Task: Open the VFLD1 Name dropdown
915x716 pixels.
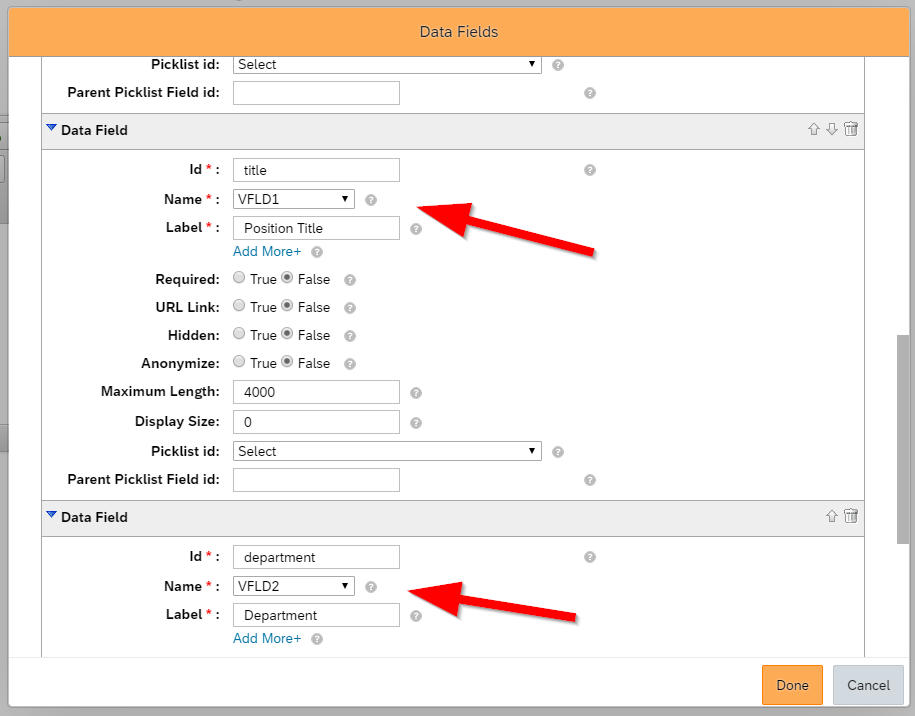Action: [294, 199]
